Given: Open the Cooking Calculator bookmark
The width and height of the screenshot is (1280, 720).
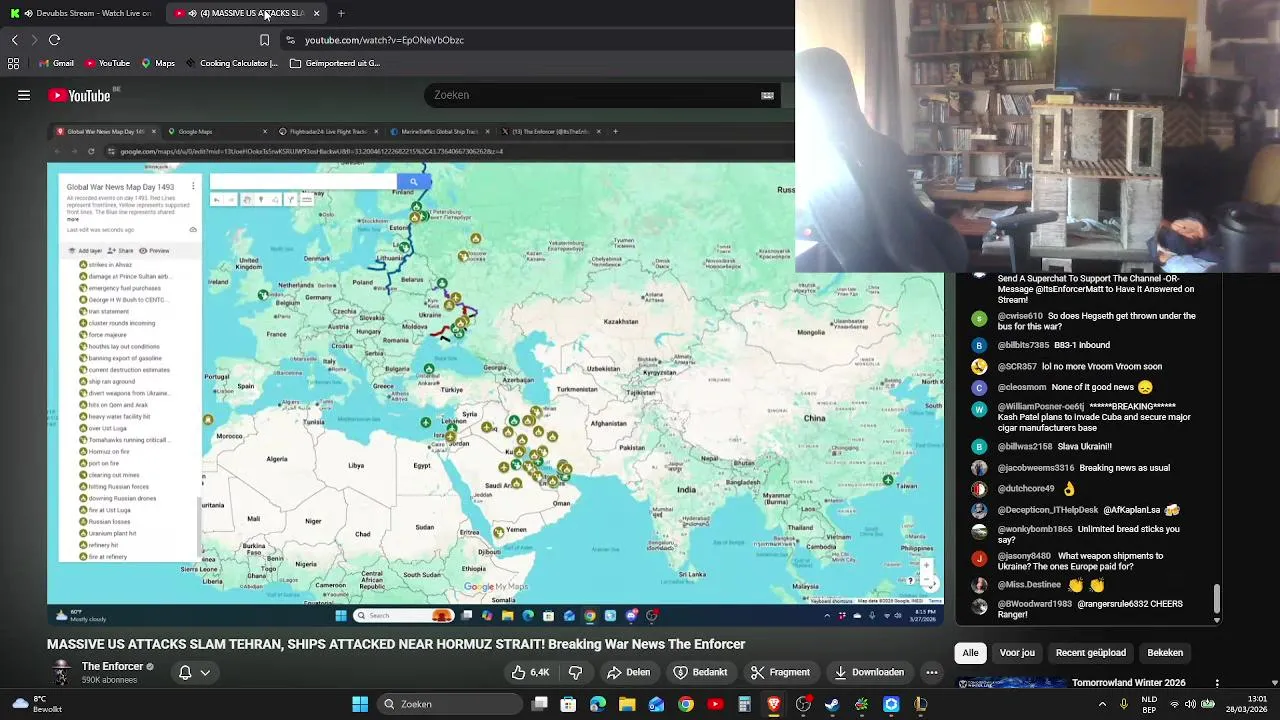Looking at the screenshot, I should (x=231, y=63).
